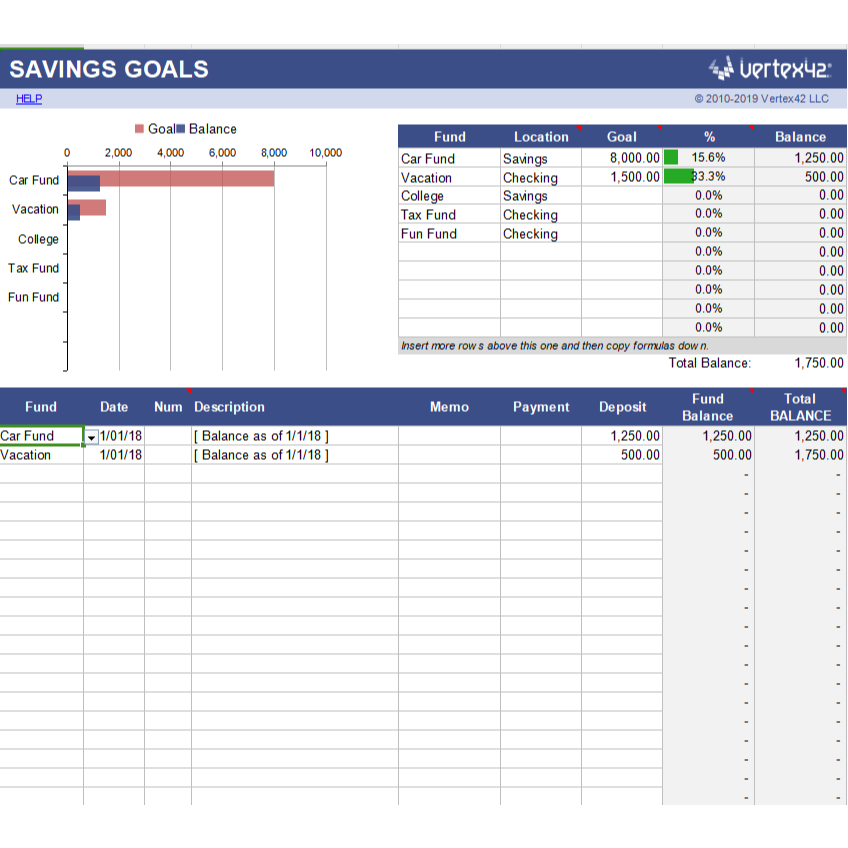Select the Vacation balance bar in chart
The width and height of the screenshot is (848, 848).
(x=73, y=213)
